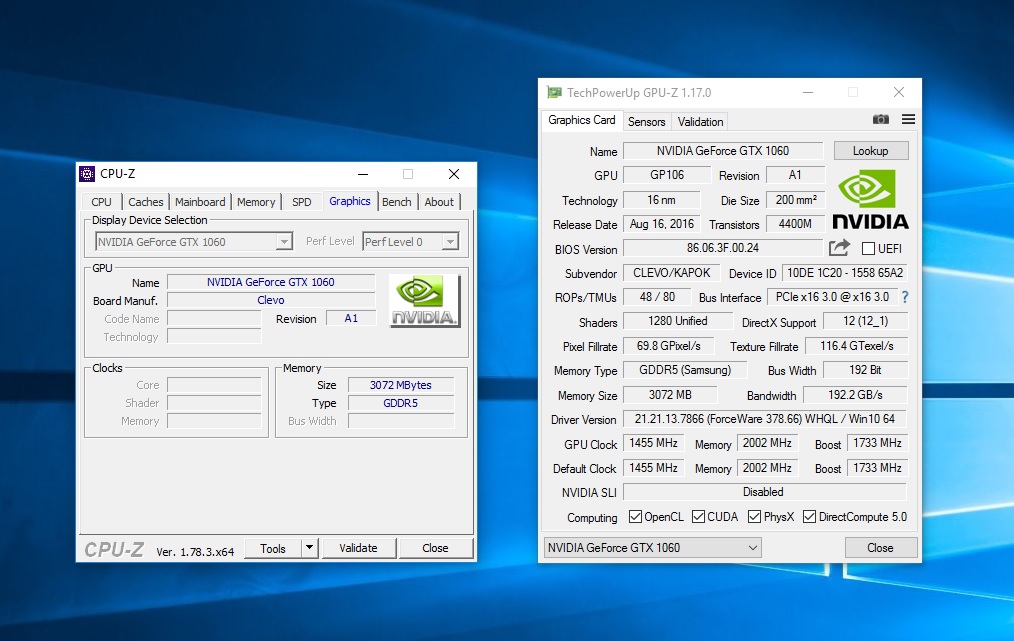Toggle the CUDA checkbox
This screenshot has width=1014, height=641.
[x=698, y=516]
